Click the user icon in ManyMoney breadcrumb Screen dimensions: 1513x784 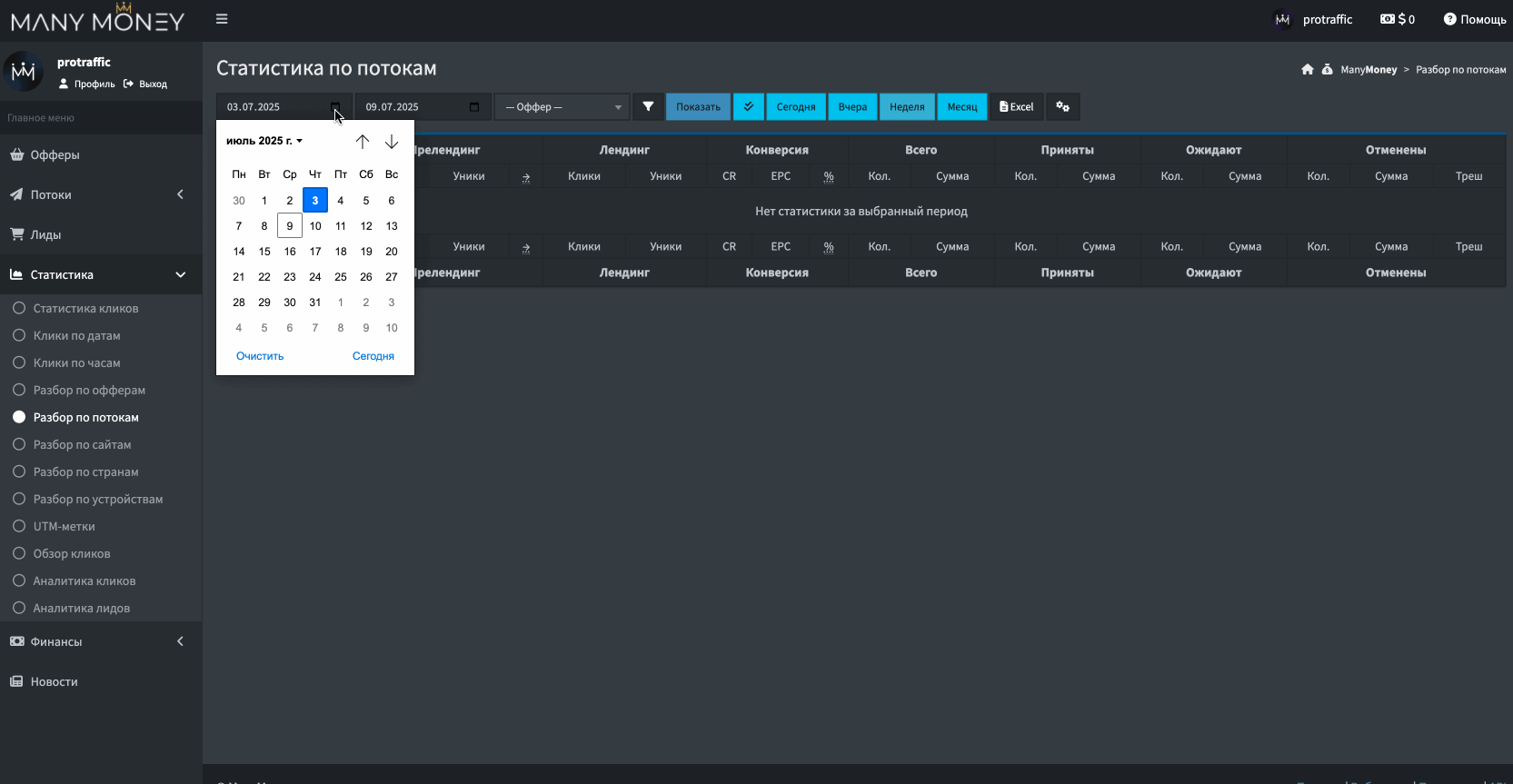click(1327, 69)
